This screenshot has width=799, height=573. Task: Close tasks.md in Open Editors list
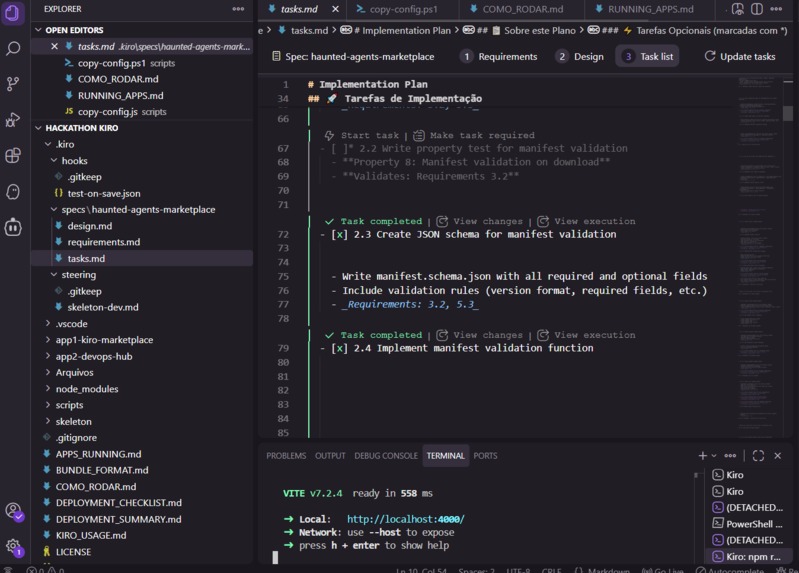tap(55, 46)
